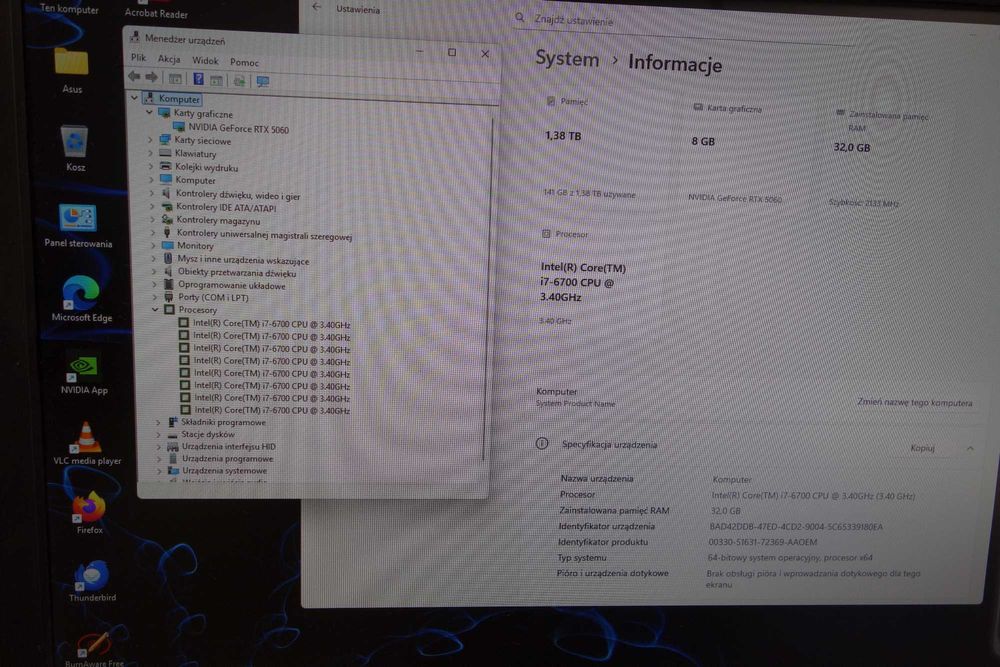Expand the Klawiatury node
The height and width of the screenshot is (667, 1000).
151,153
